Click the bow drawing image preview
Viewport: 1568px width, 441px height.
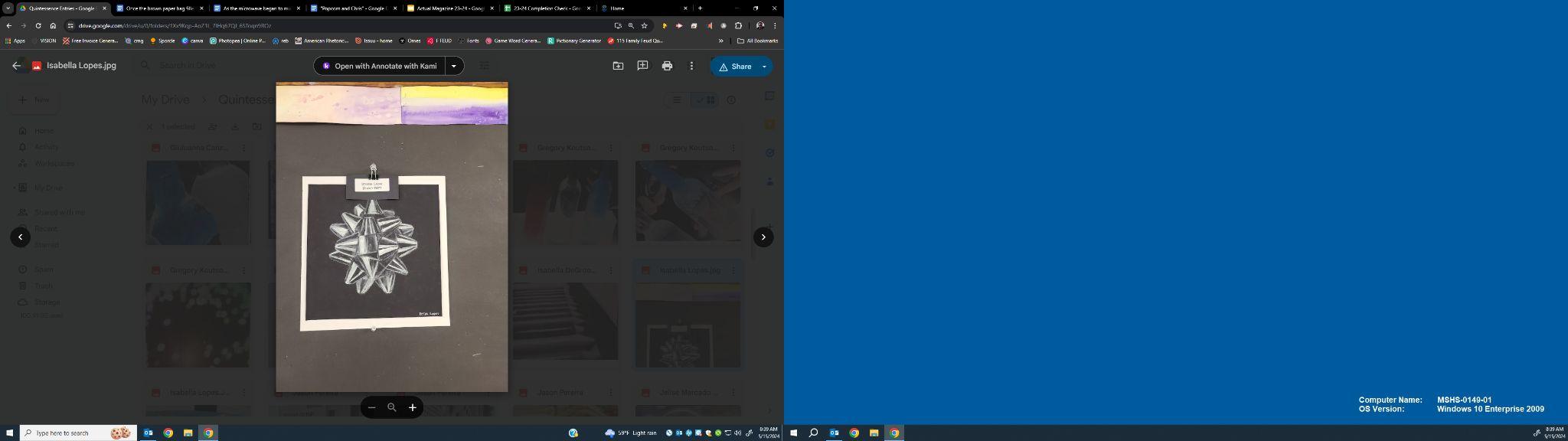[x=391, y=237]
